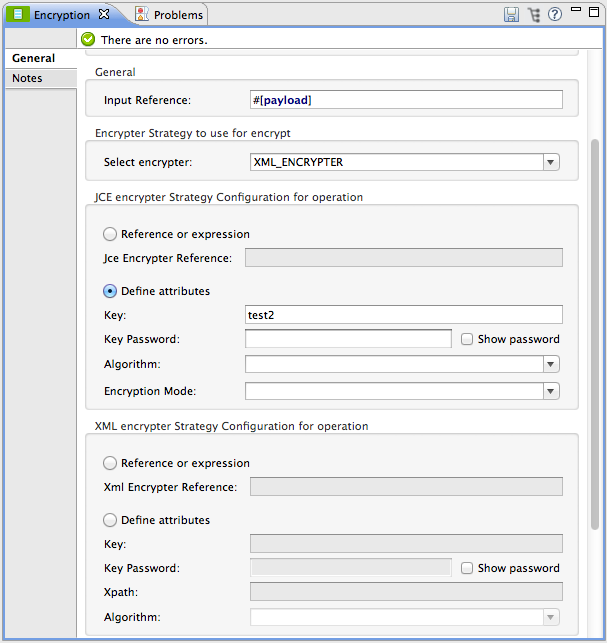Select XML Define attributes radio button
The image size is (607, 643).
(110, 520)
